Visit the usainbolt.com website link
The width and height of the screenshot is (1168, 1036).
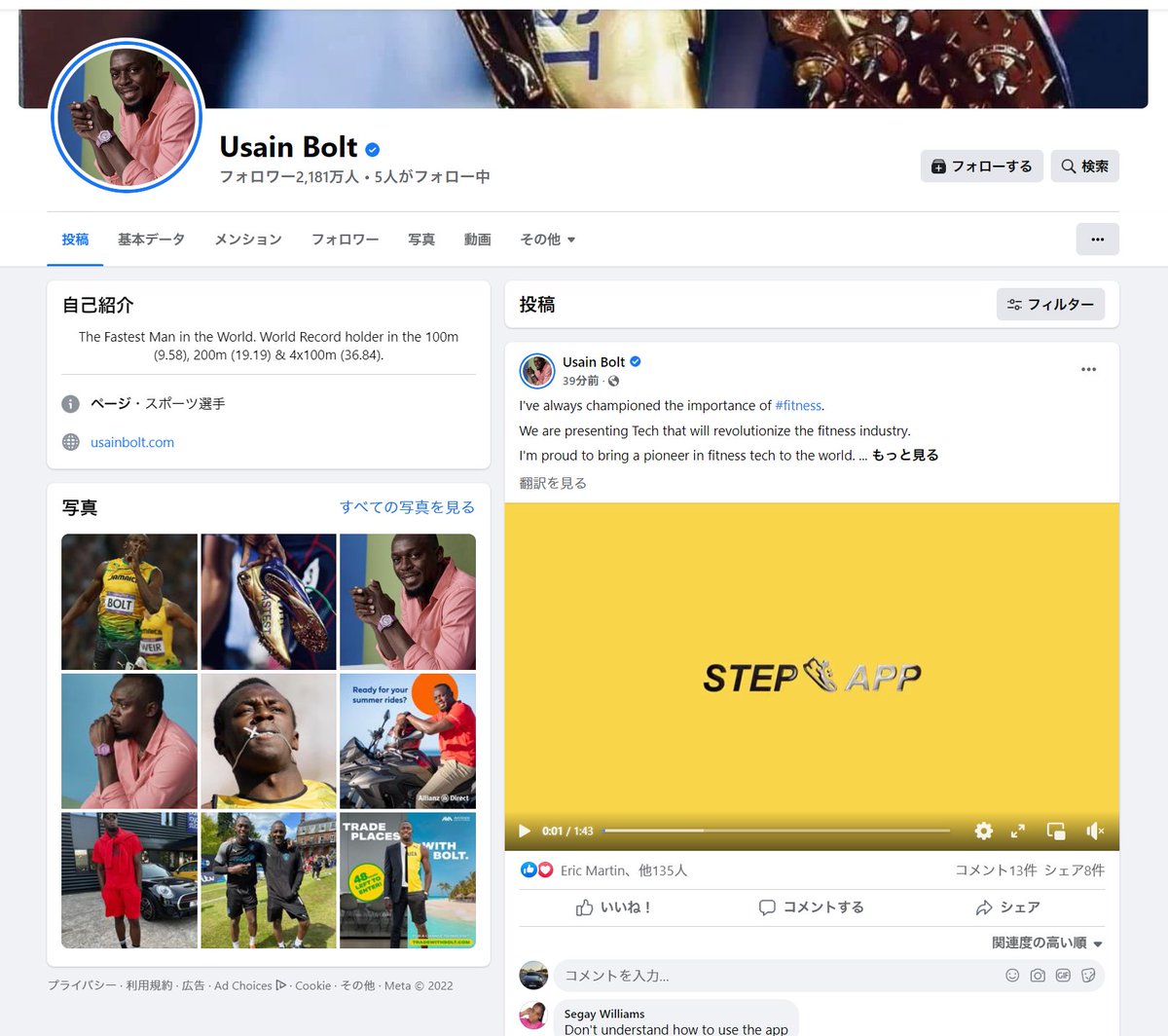(132, 442)
